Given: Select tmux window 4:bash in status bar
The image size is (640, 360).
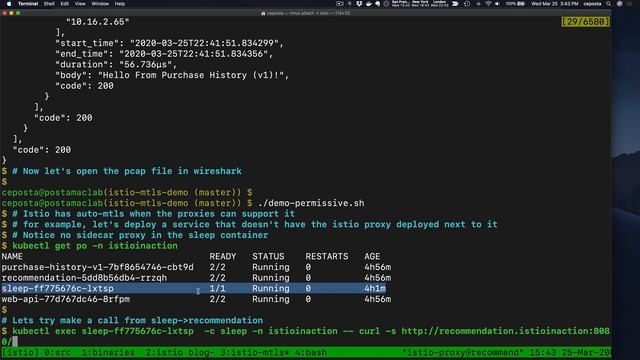Looking at the screenshot, I should click(311, 352).
